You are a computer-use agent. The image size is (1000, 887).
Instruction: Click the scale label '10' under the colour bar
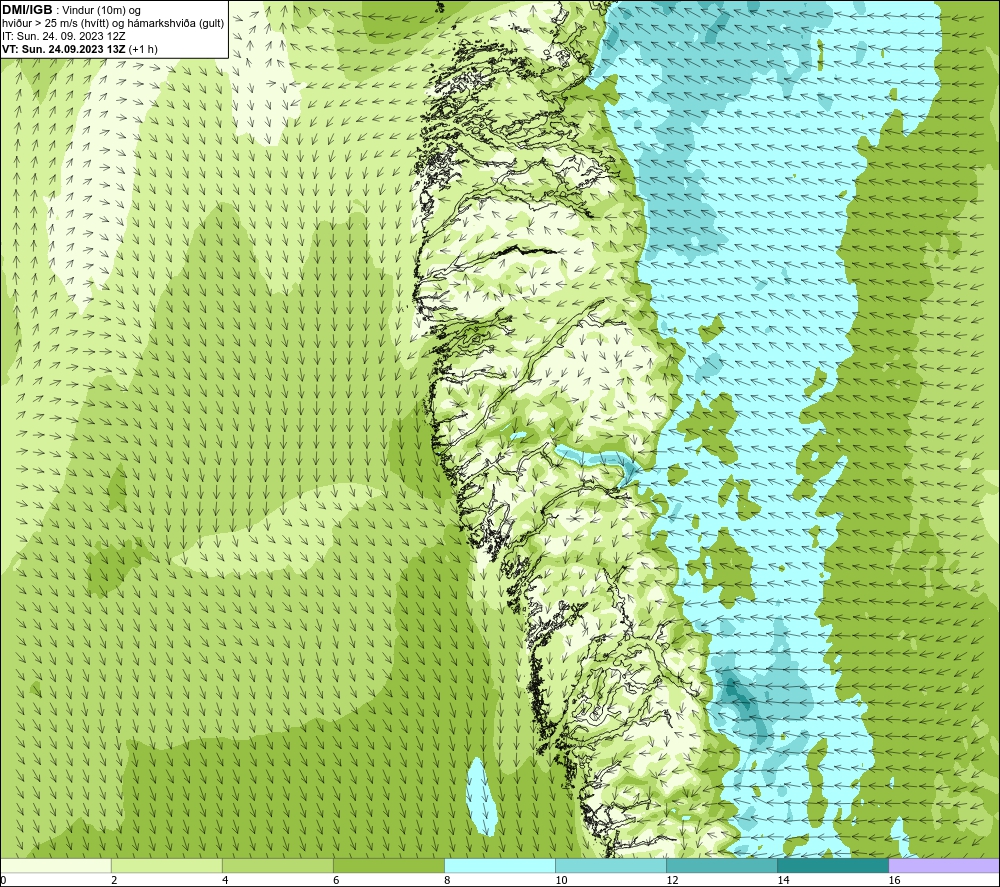coord(561,881)
